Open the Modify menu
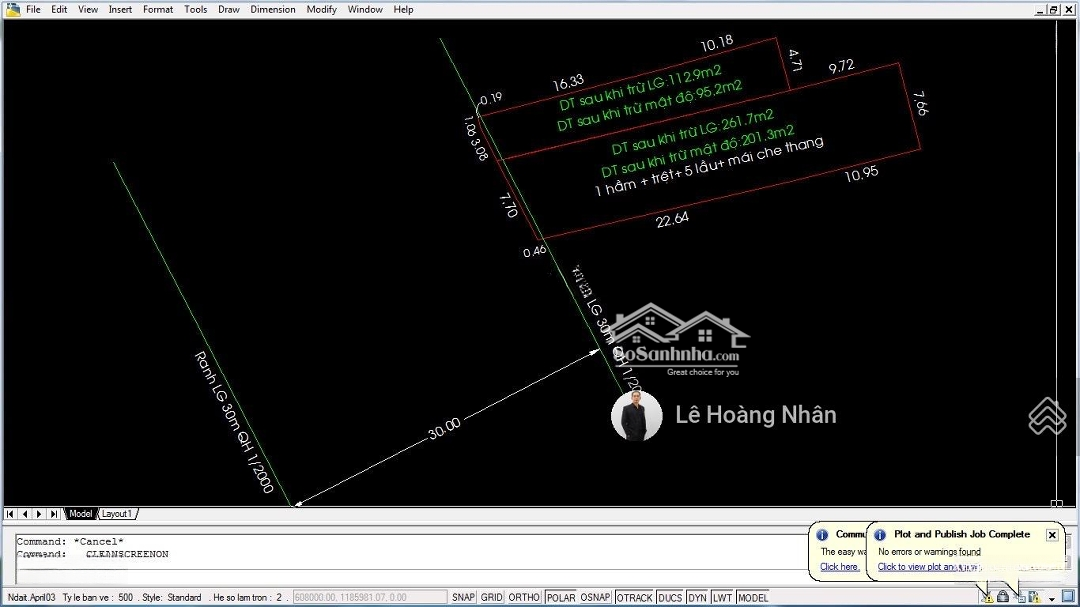 pos(321,9)
